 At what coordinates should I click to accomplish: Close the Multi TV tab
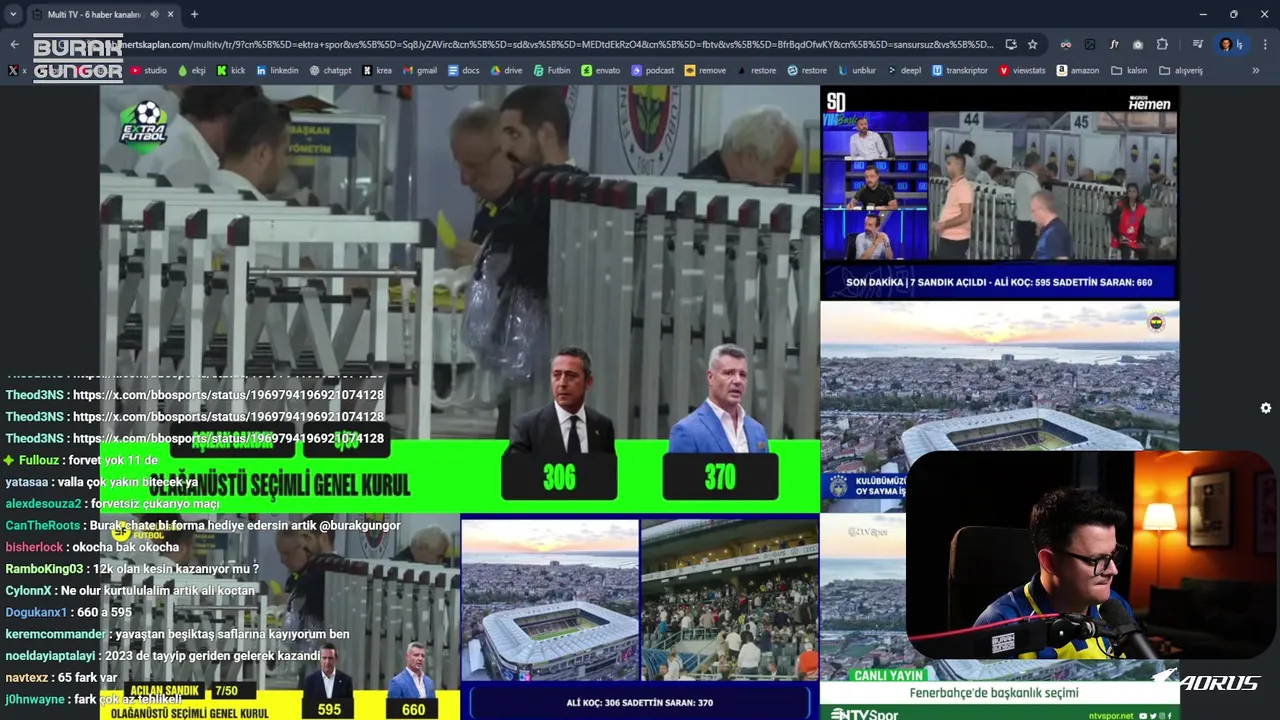pyautogui.click(x=170, y=15)
